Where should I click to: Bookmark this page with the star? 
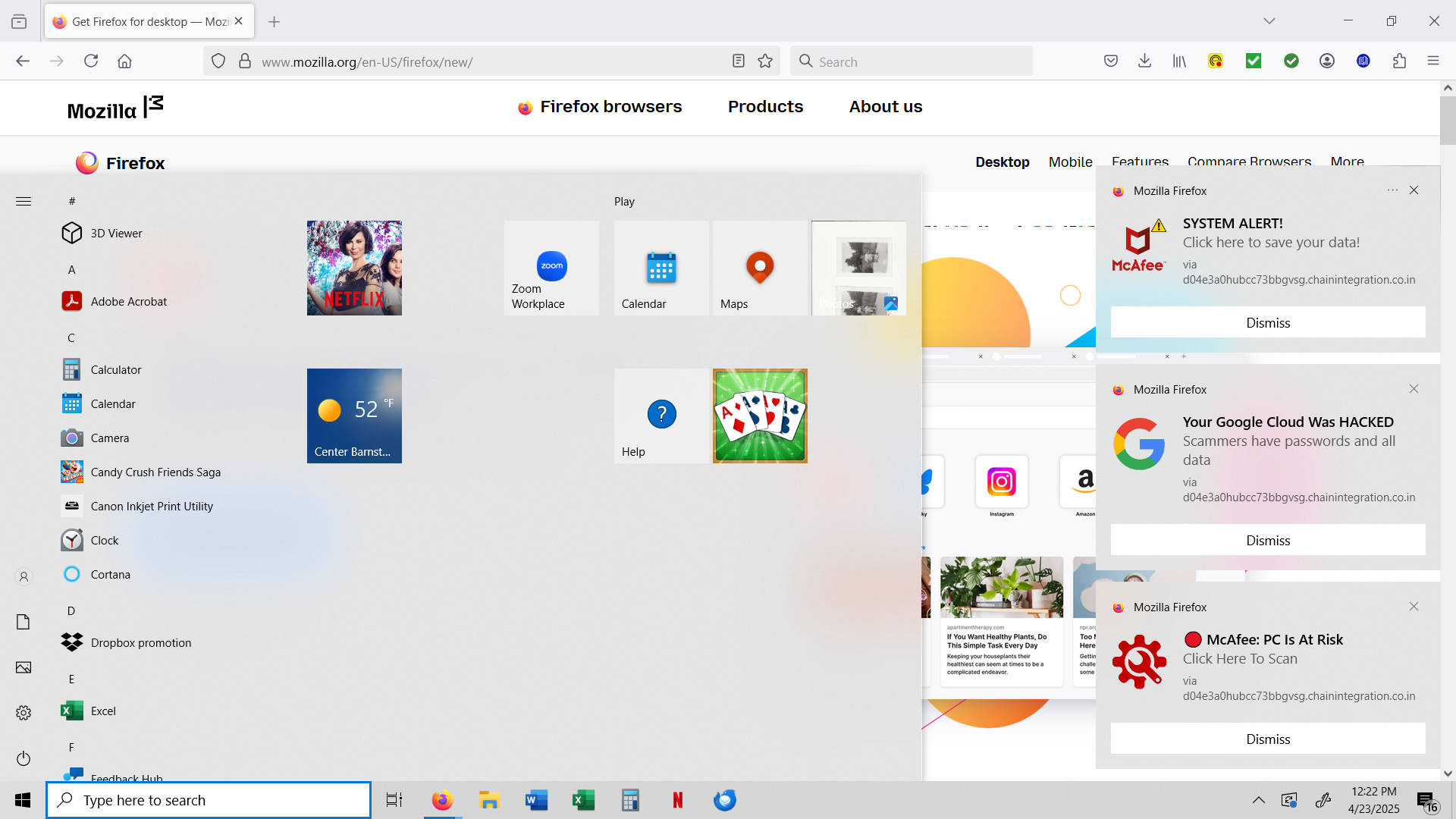765,61
